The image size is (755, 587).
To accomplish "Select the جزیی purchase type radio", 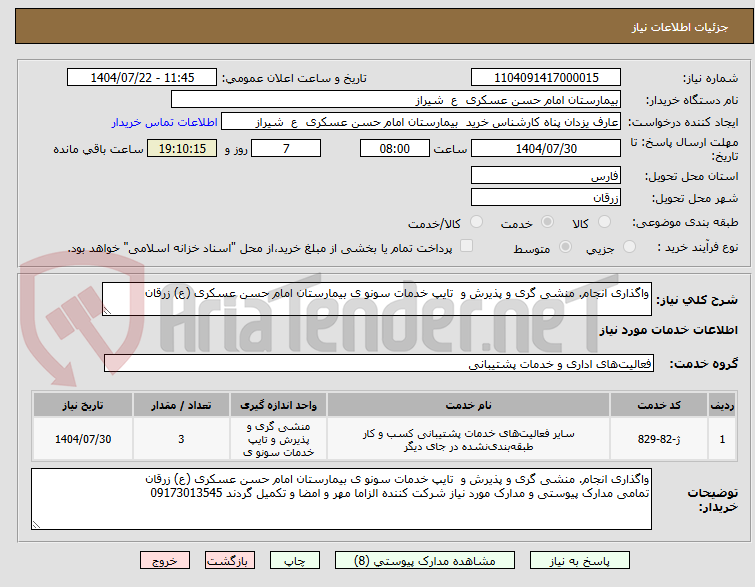I will [x=629, y=247].
